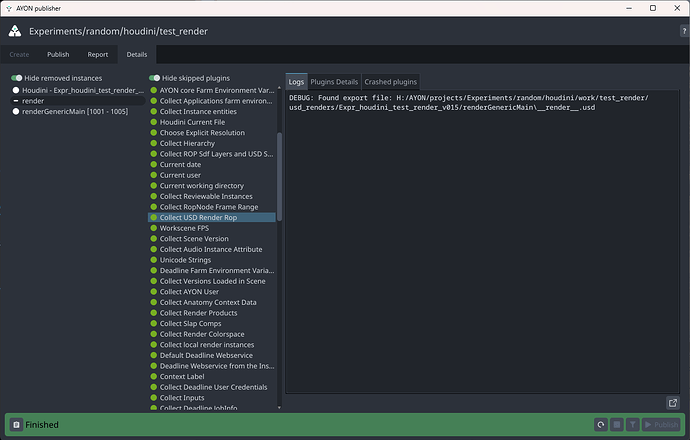This screenshot has height=440, width=690.
Task: Open the Crashed plugins tab
Action: (391, 81)
